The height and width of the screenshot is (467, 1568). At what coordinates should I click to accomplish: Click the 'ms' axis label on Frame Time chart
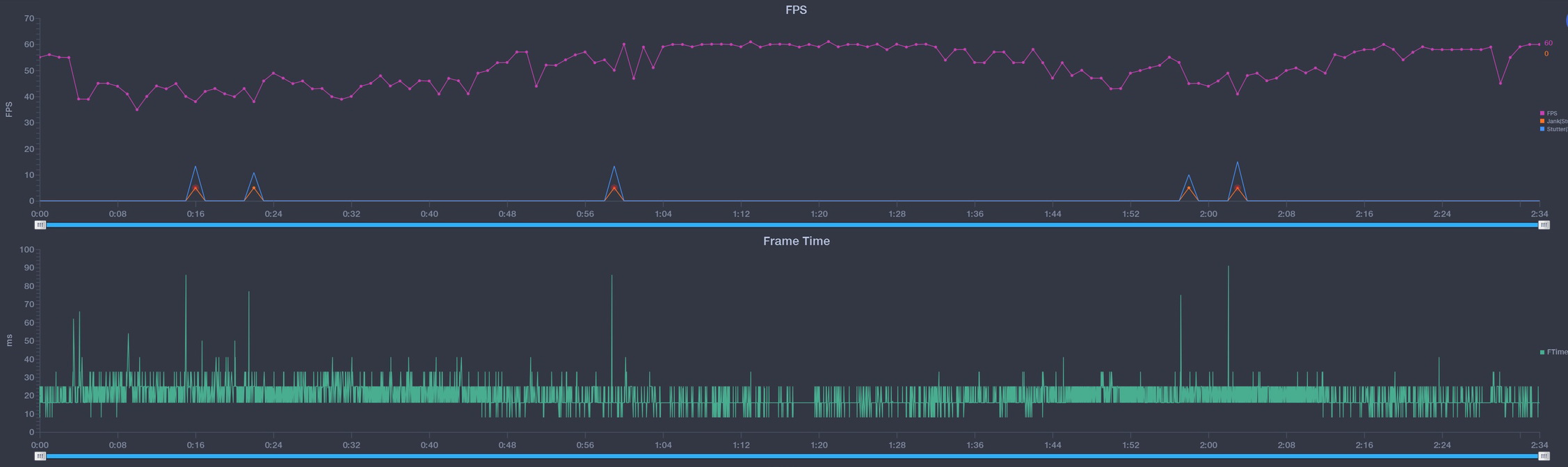pos(9,341)
